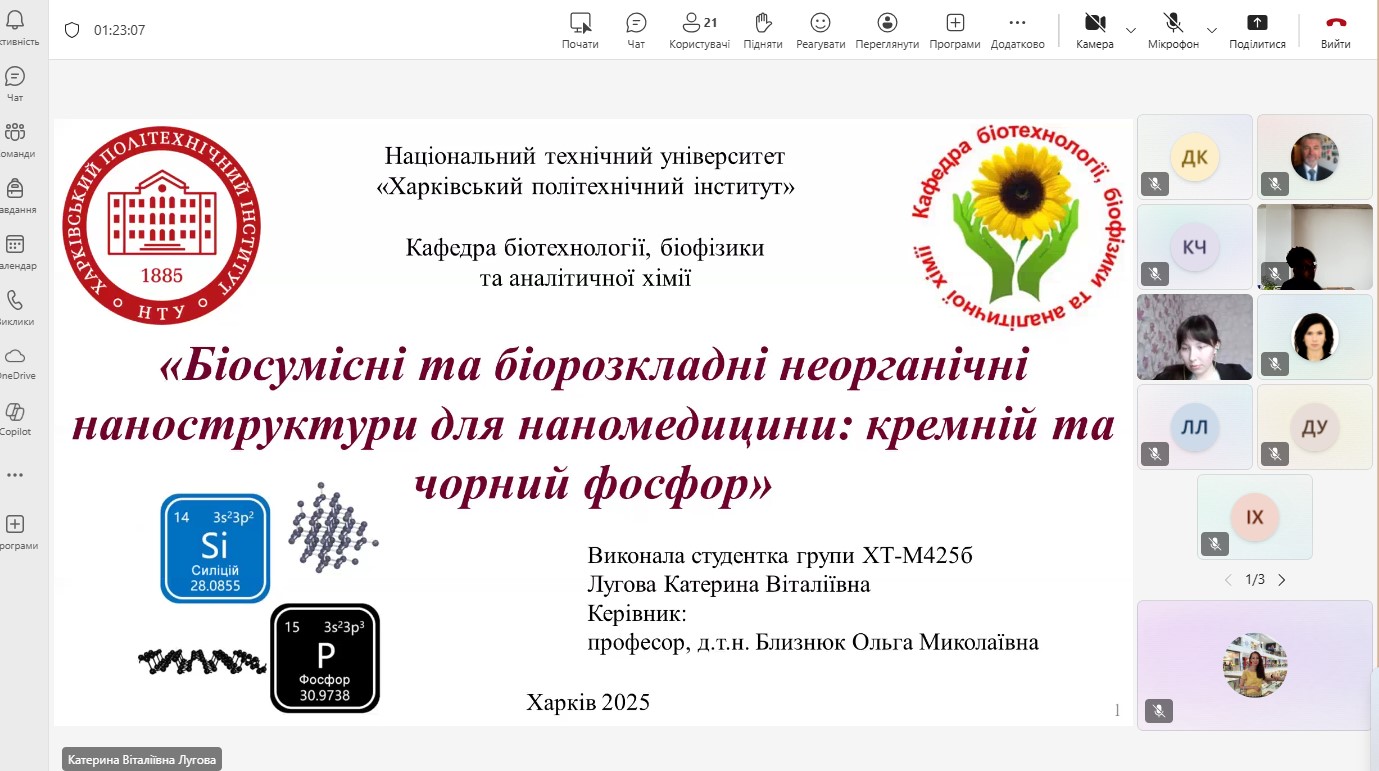This screenshot has height=771, width=1379.
Task: Toggle the Камера on or off
Action: click(1095, 29)
